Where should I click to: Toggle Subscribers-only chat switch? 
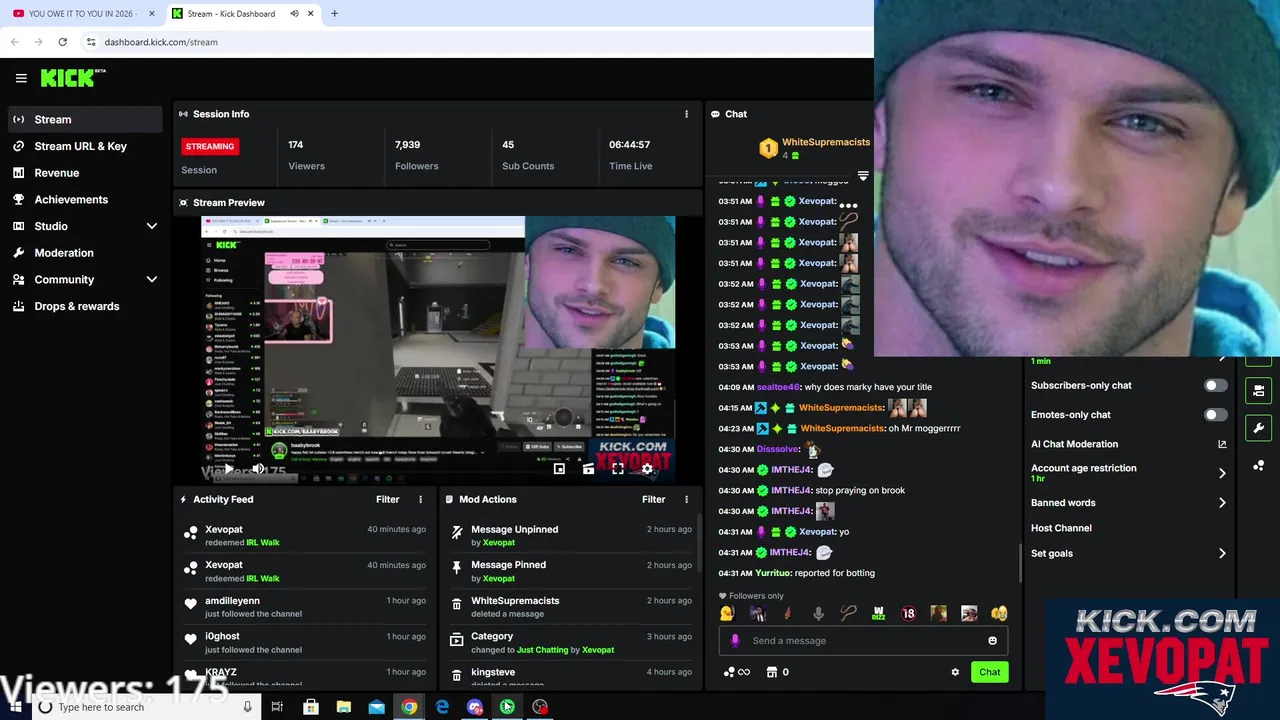(x=1215, y=385)
